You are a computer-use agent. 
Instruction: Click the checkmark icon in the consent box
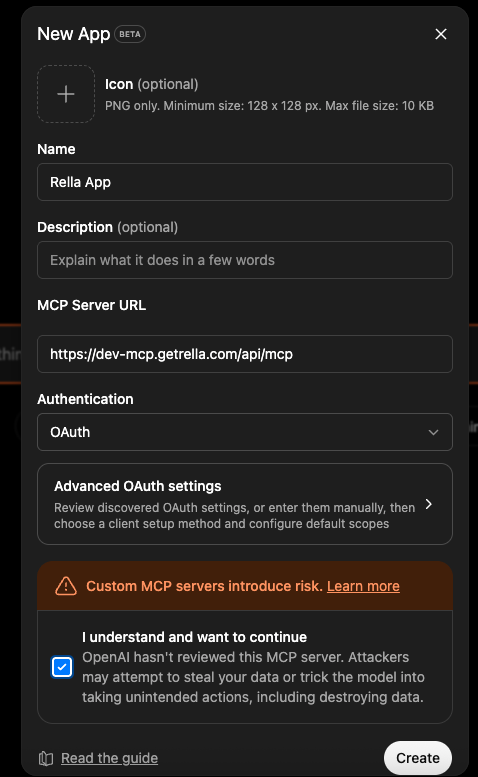click(x=62, y=667)
